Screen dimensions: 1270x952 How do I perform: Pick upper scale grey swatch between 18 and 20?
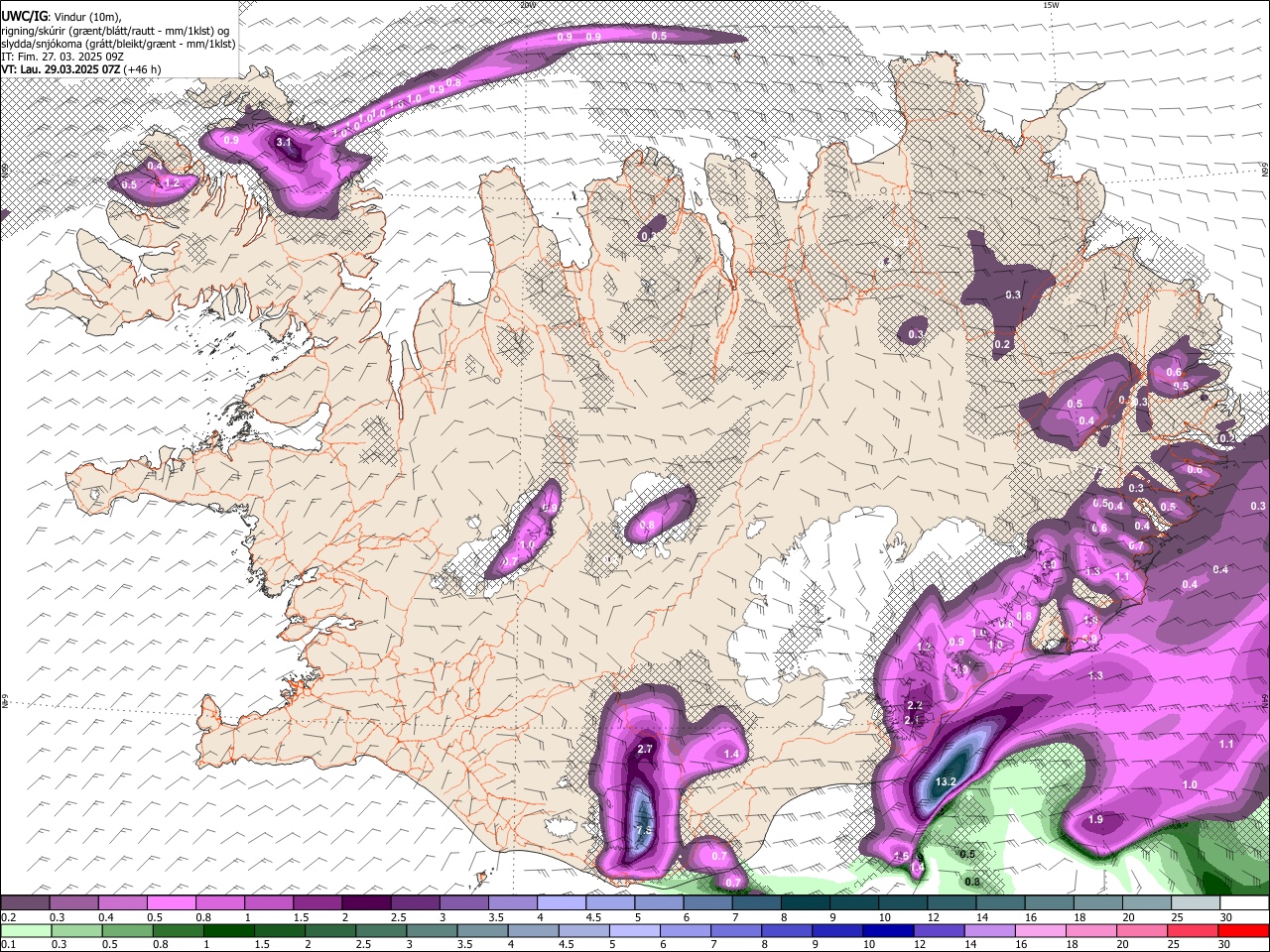[1098, 902]
